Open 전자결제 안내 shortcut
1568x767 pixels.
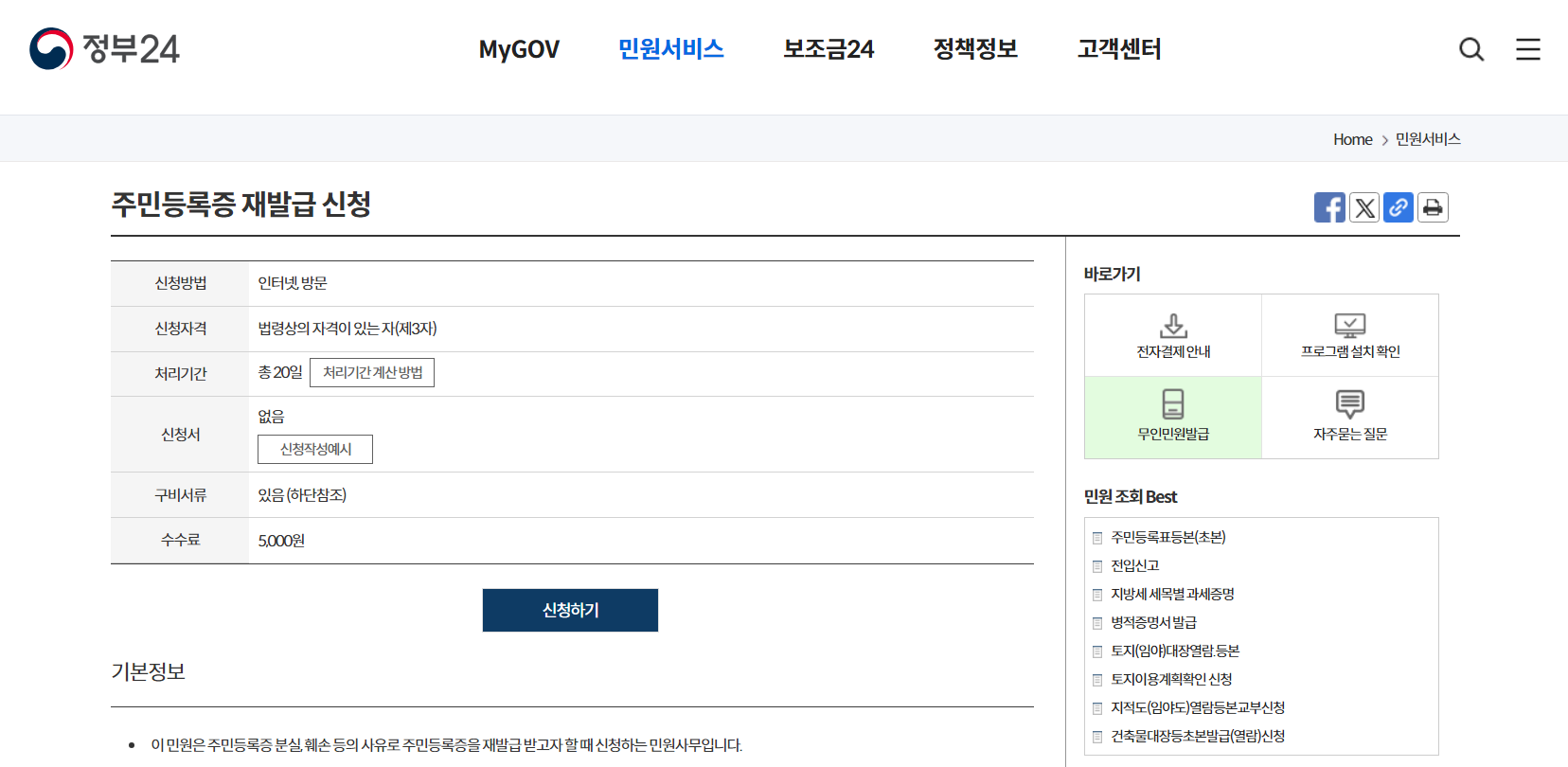[1173, 335]
